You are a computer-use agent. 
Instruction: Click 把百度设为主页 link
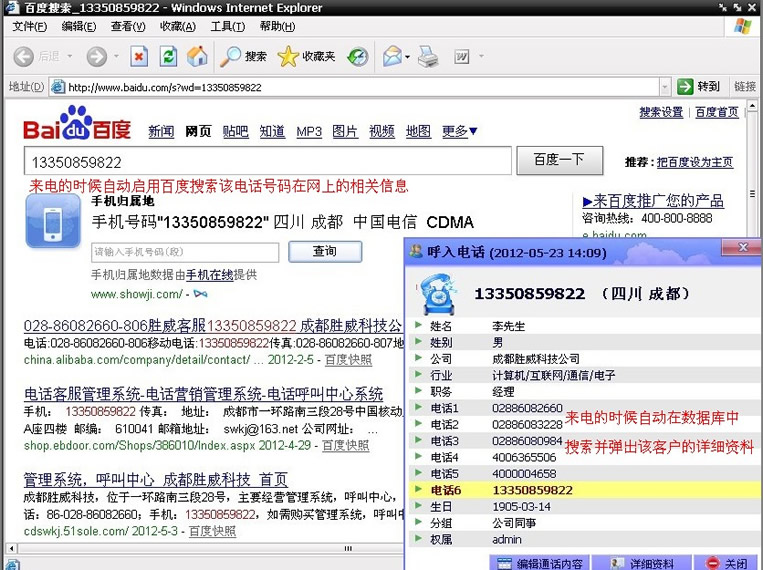(694, 162)
